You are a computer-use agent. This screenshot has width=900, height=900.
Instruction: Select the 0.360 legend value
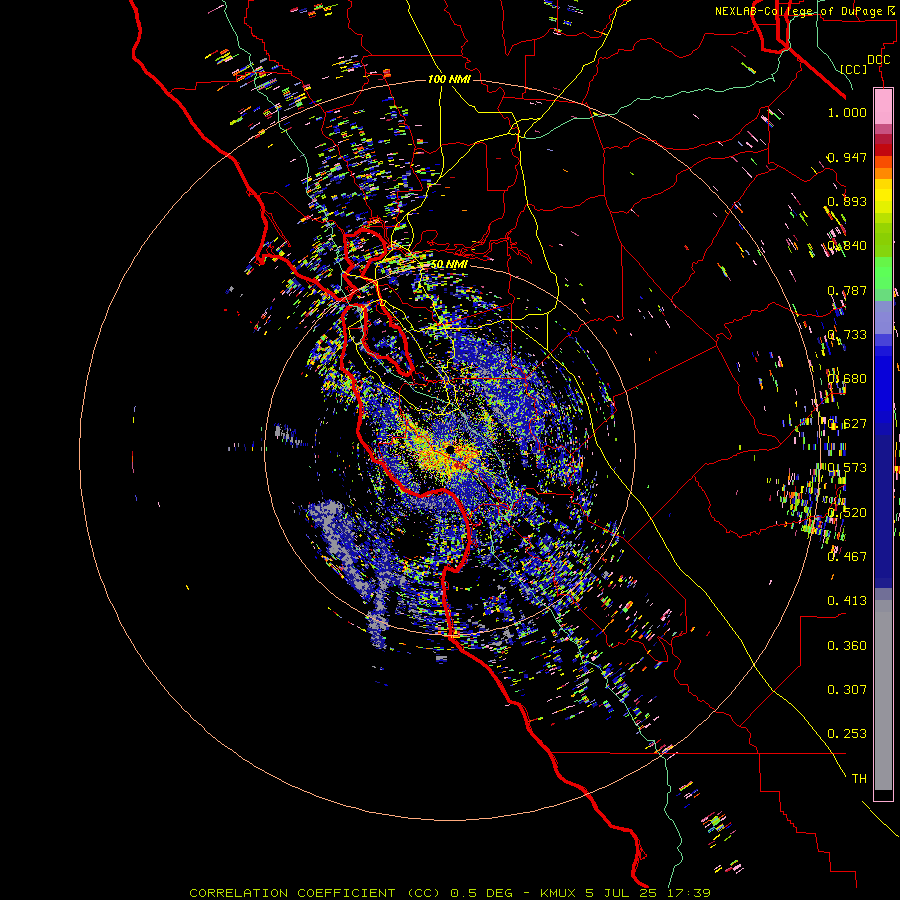[847, 645]
